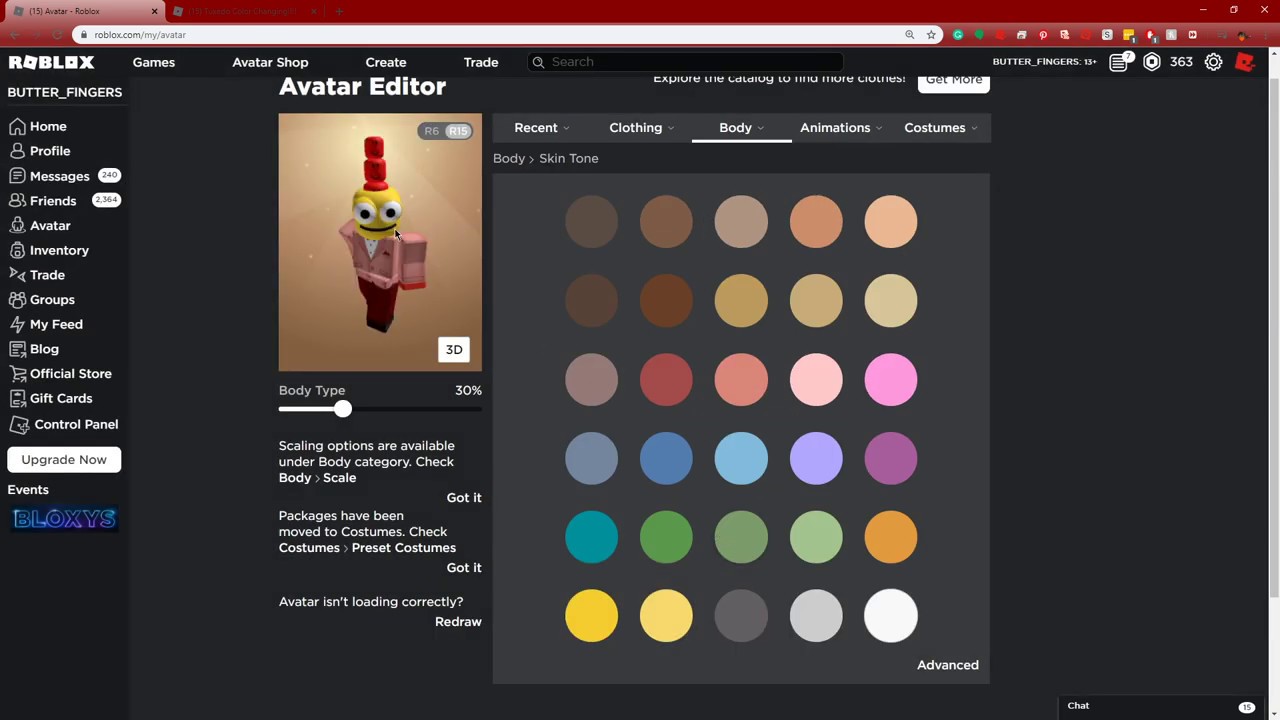1280x720 pixels.
Task: Click the My Feed icon in the sidebar
Action: coord(17,324)
